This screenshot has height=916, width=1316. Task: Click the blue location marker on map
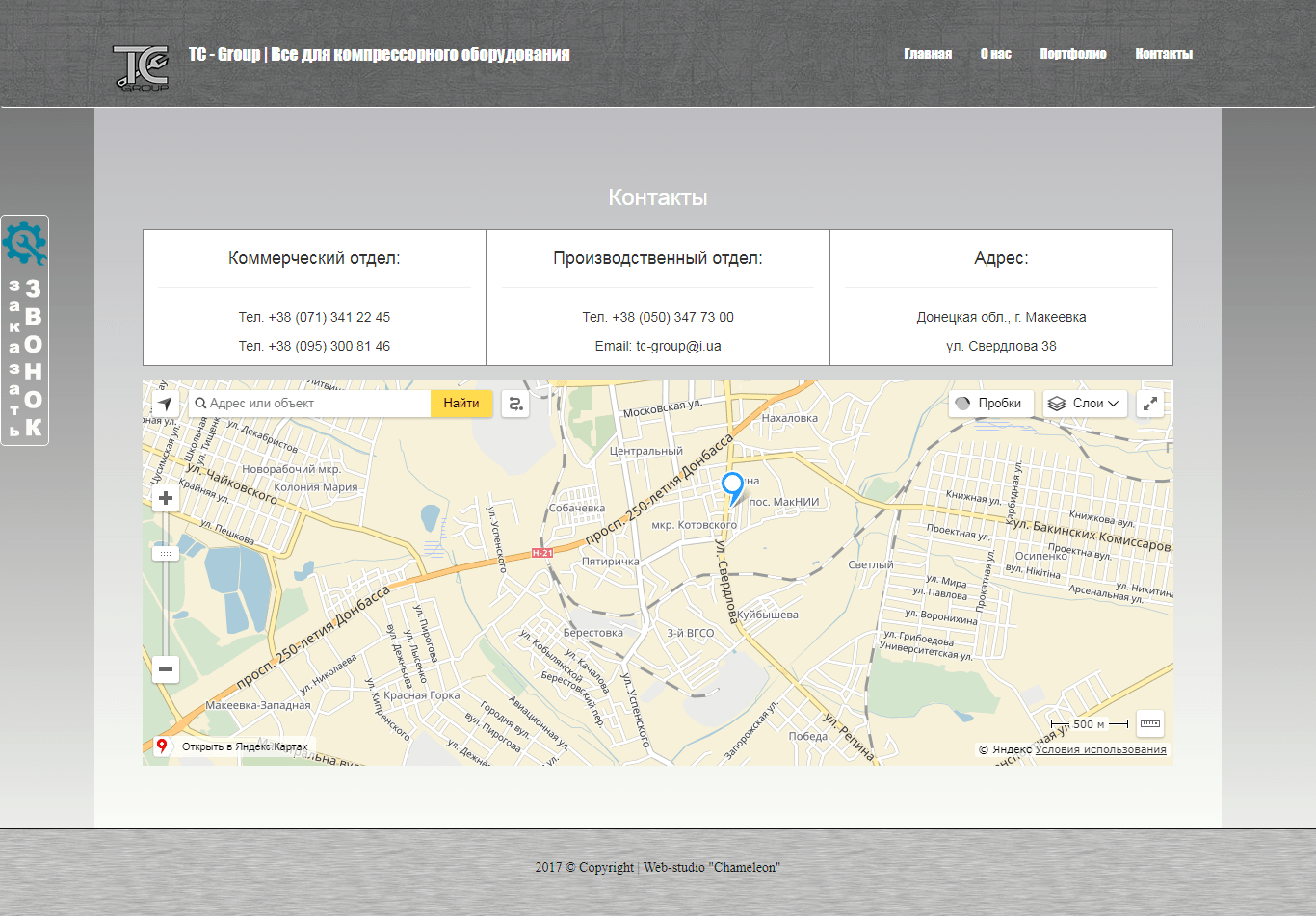click(x=733, y=487)
